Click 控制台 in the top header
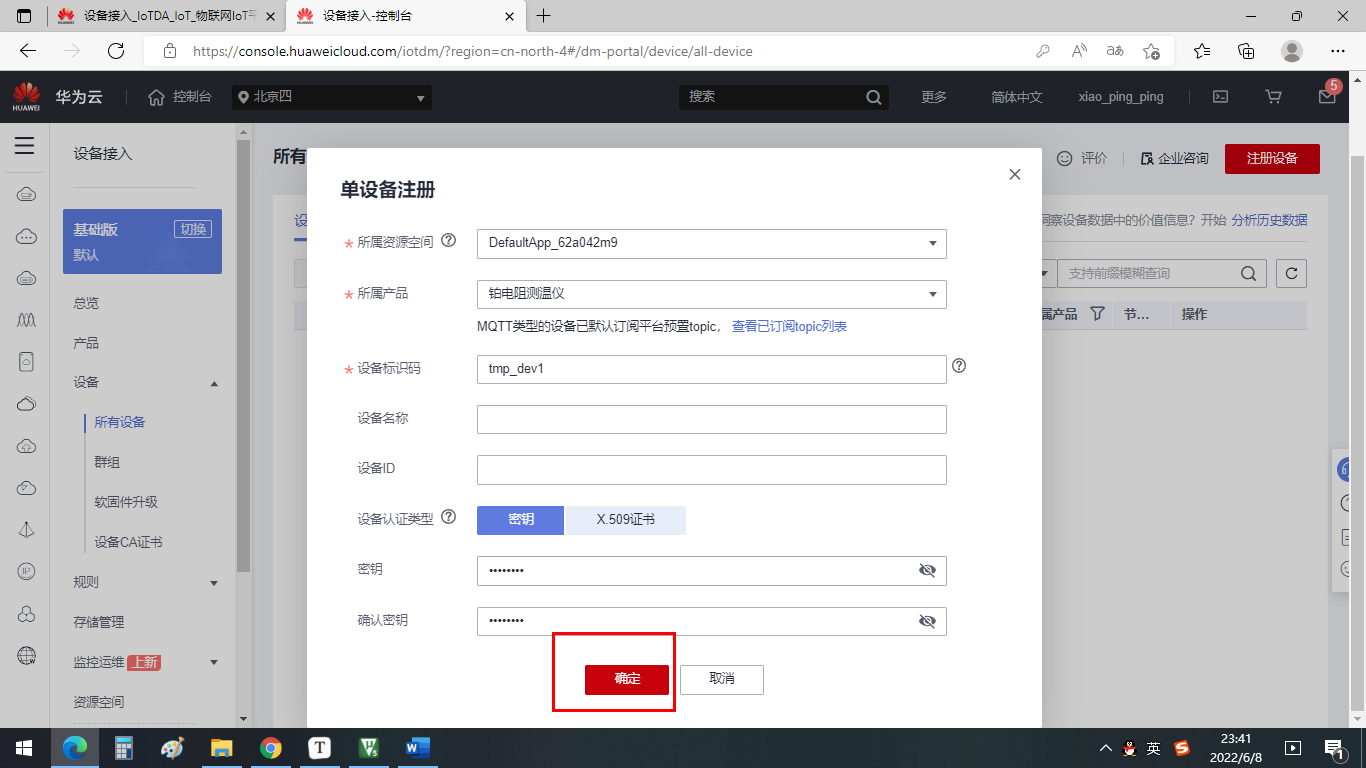The image size is (1366, 768). point(180,97)
